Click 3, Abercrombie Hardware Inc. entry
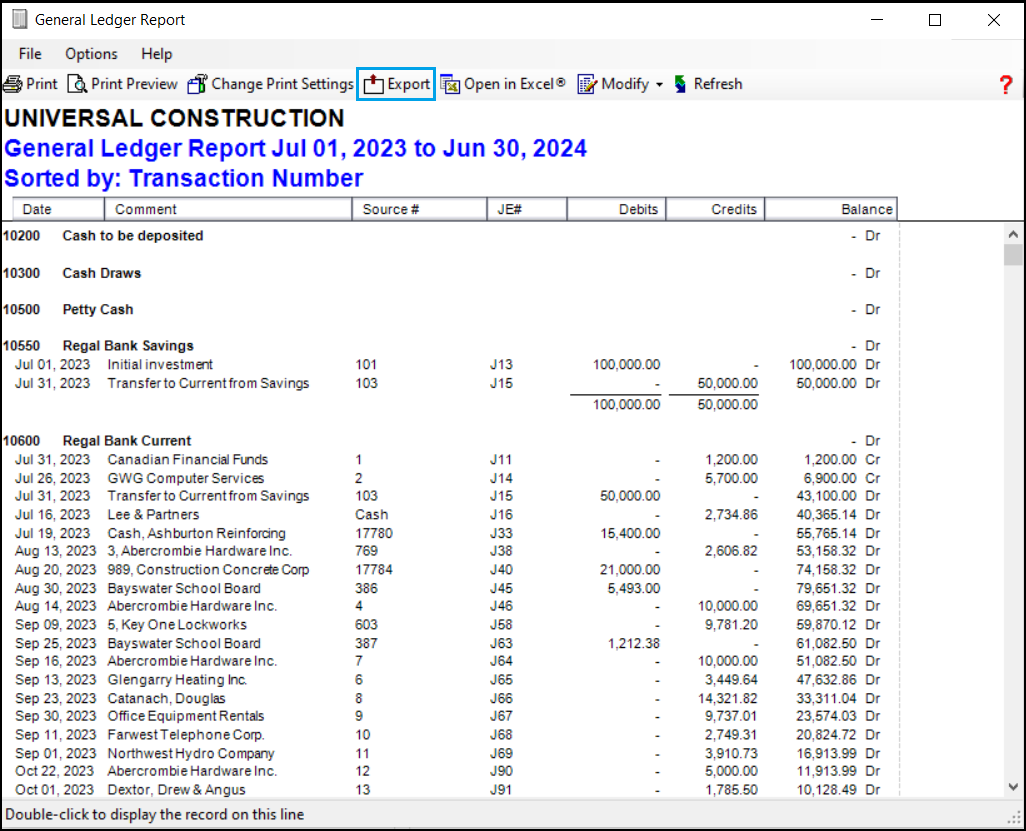1026x831 pixels. [x=200, y=551]
